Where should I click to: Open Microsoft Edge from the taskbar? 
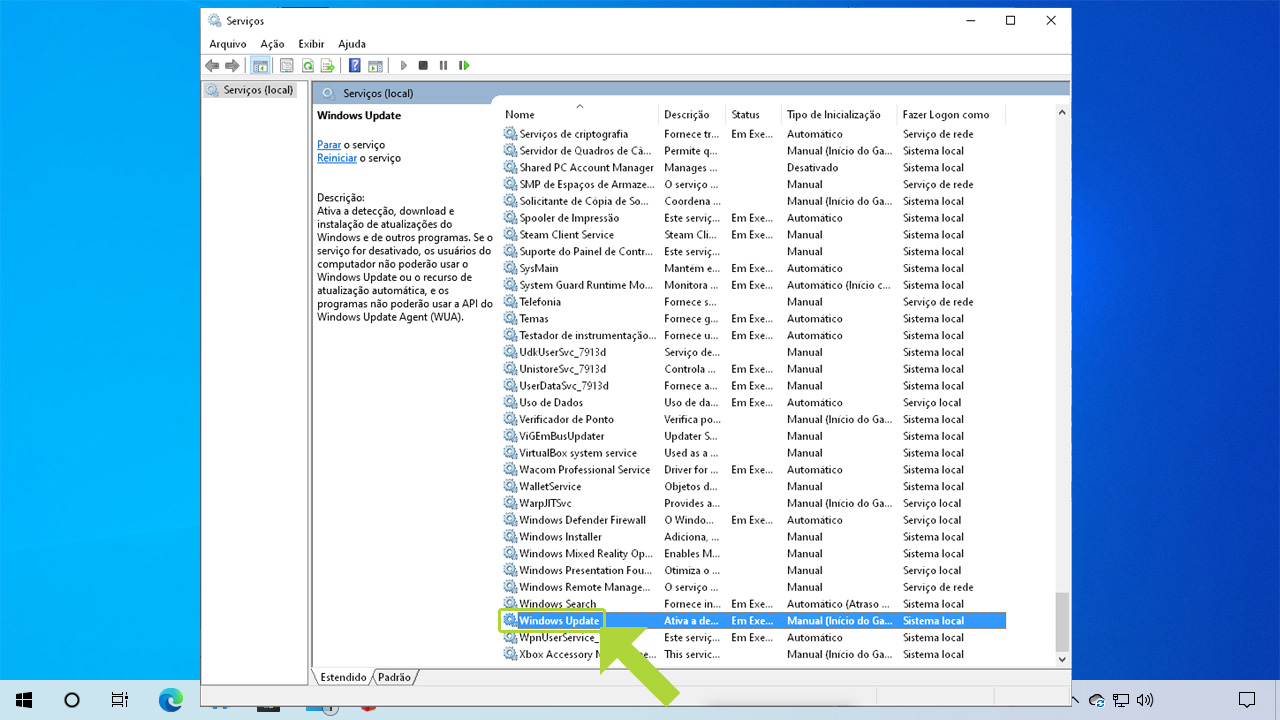click(171, 700)
